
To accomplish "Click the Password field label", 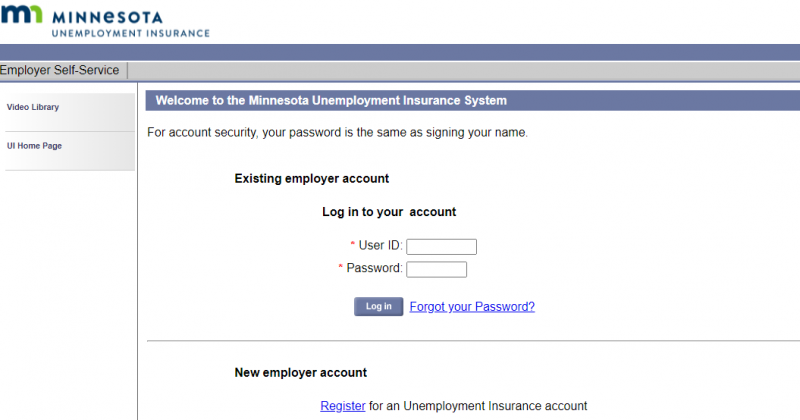I will point(375,268).
